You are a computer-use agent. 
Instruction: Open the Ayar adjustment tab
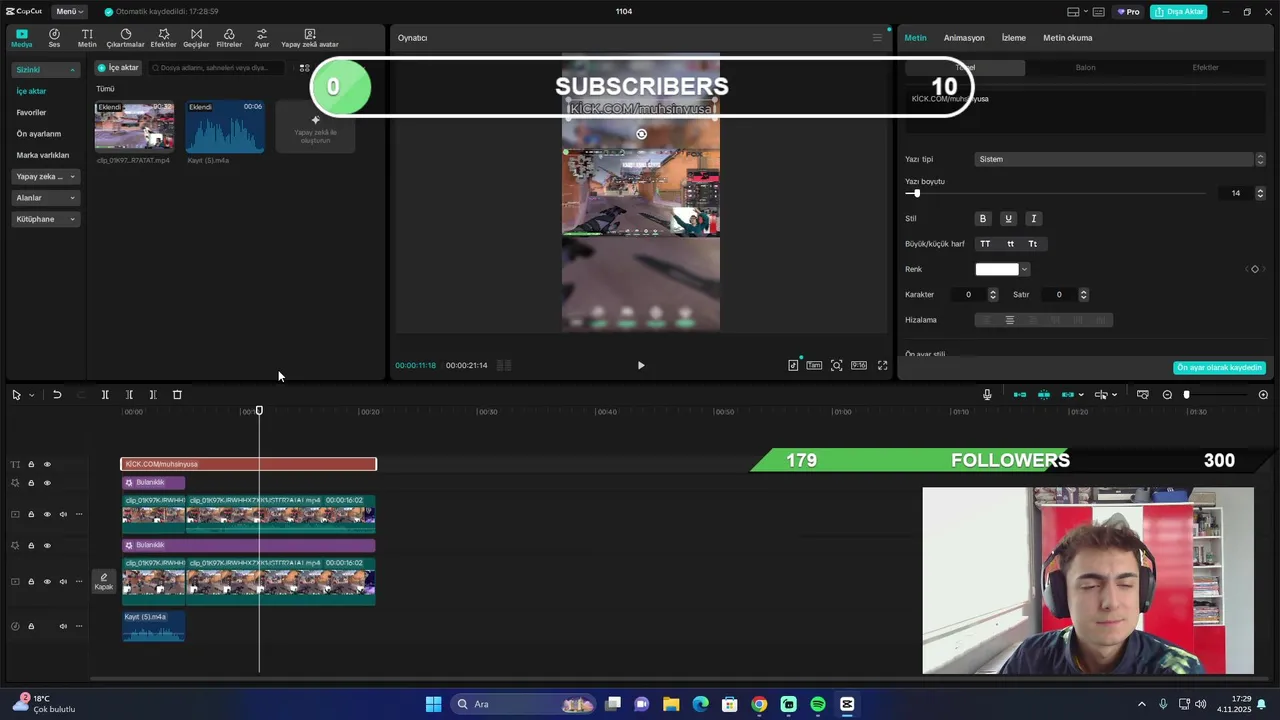click(261, 38)
